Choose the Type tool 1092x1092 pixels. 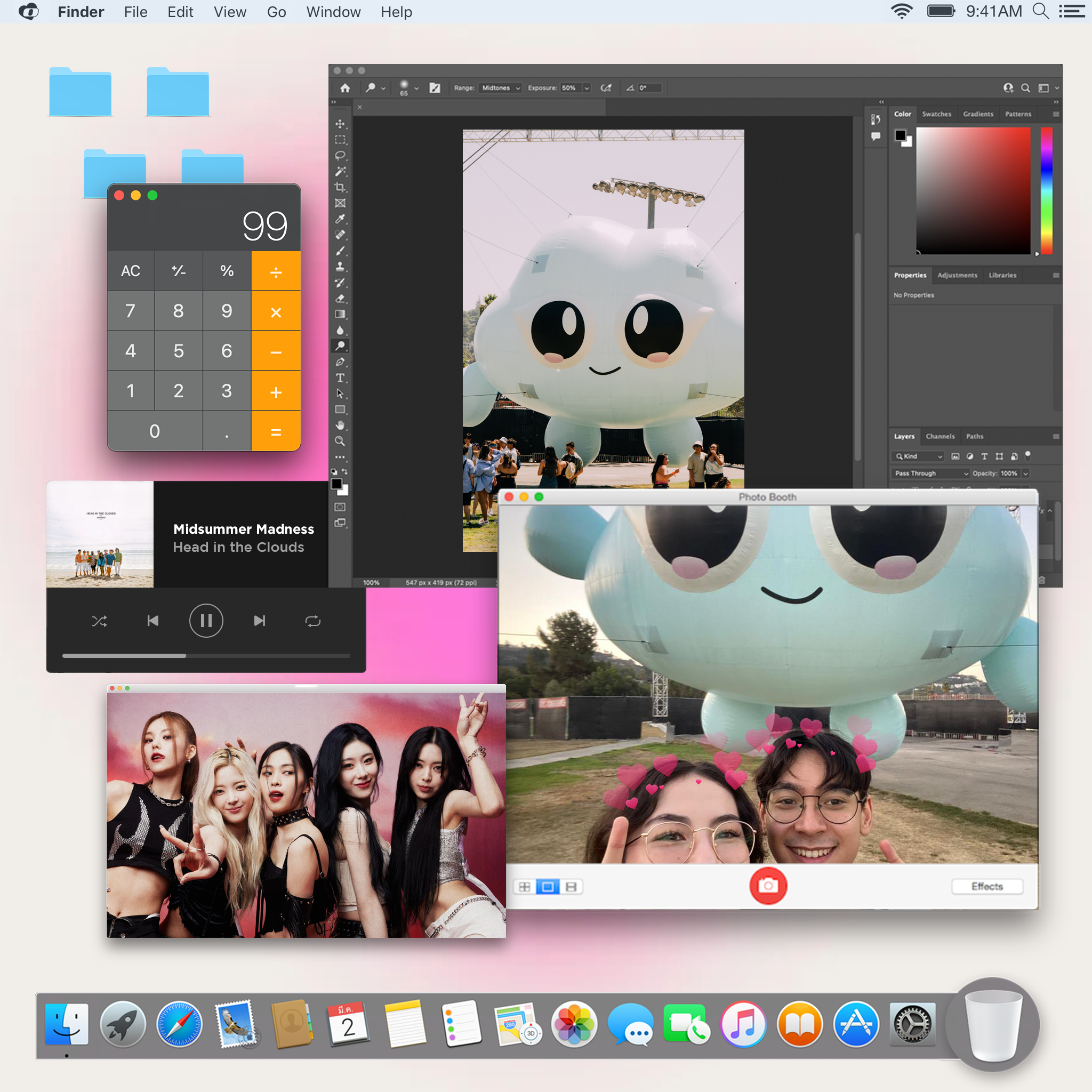coord(340,378)
